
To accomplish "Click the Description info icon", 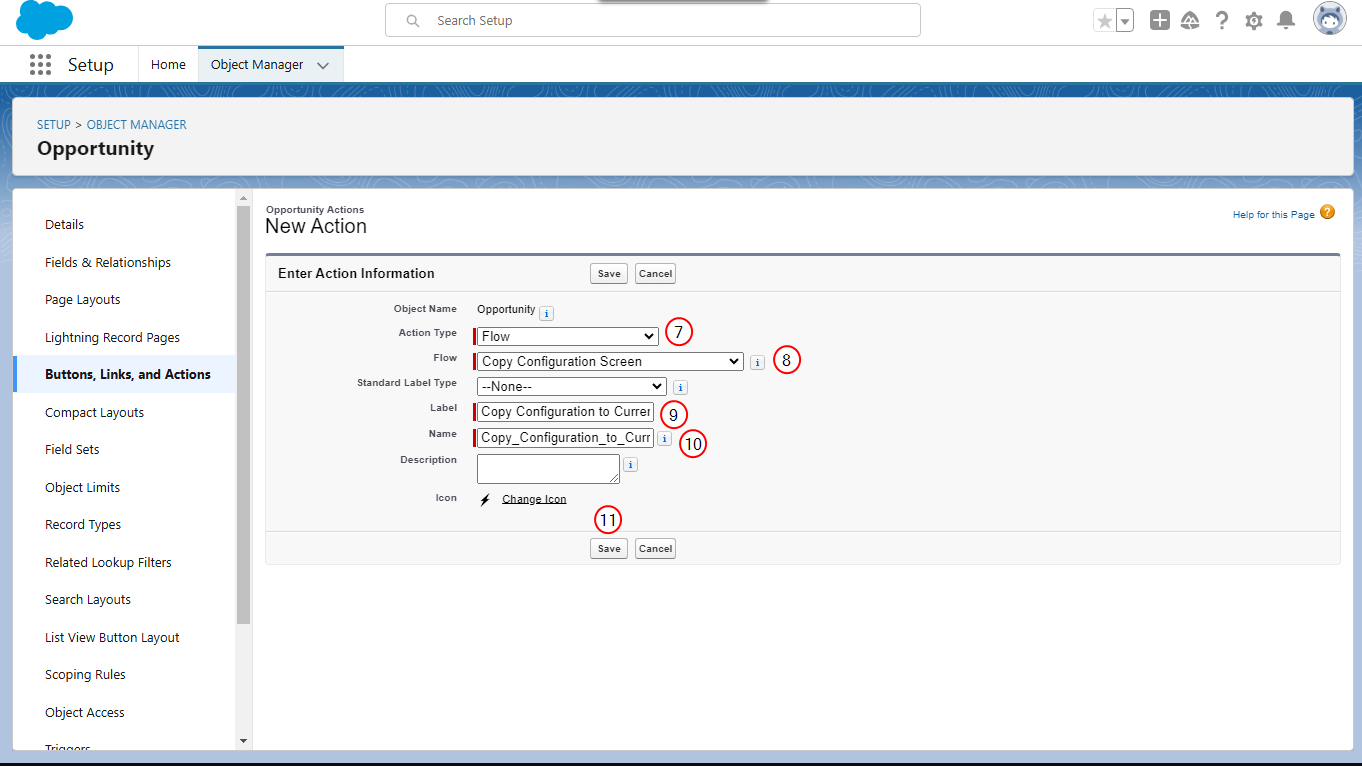I will [x=630, y=465].
